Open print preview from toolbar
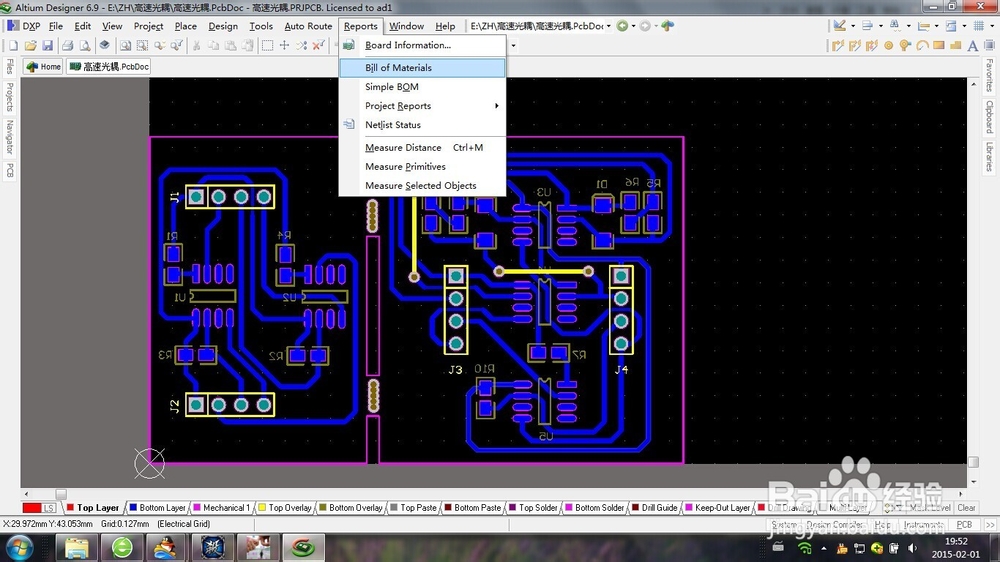This screenshot has width=1000, height=562. (84, 45)
